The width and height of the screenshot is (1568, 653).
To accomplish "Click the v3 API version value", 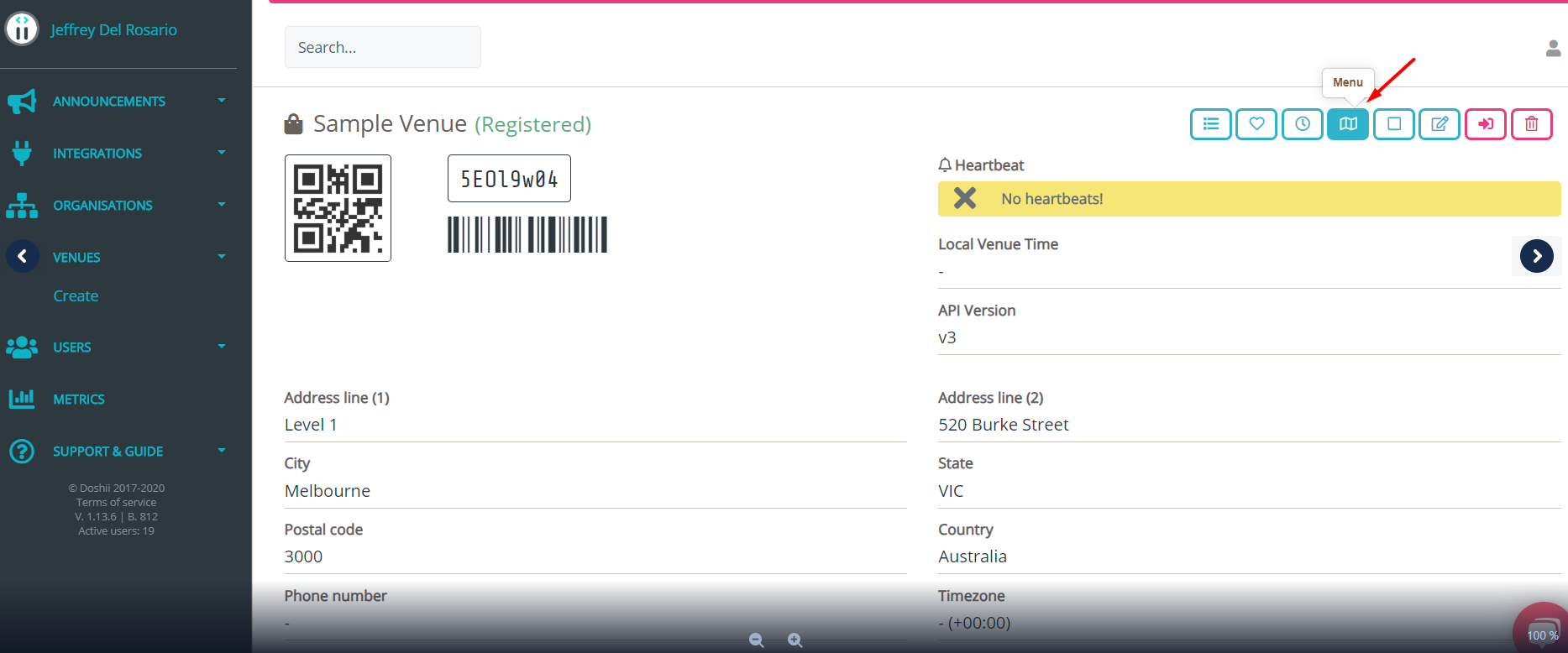I will (947, 337).
